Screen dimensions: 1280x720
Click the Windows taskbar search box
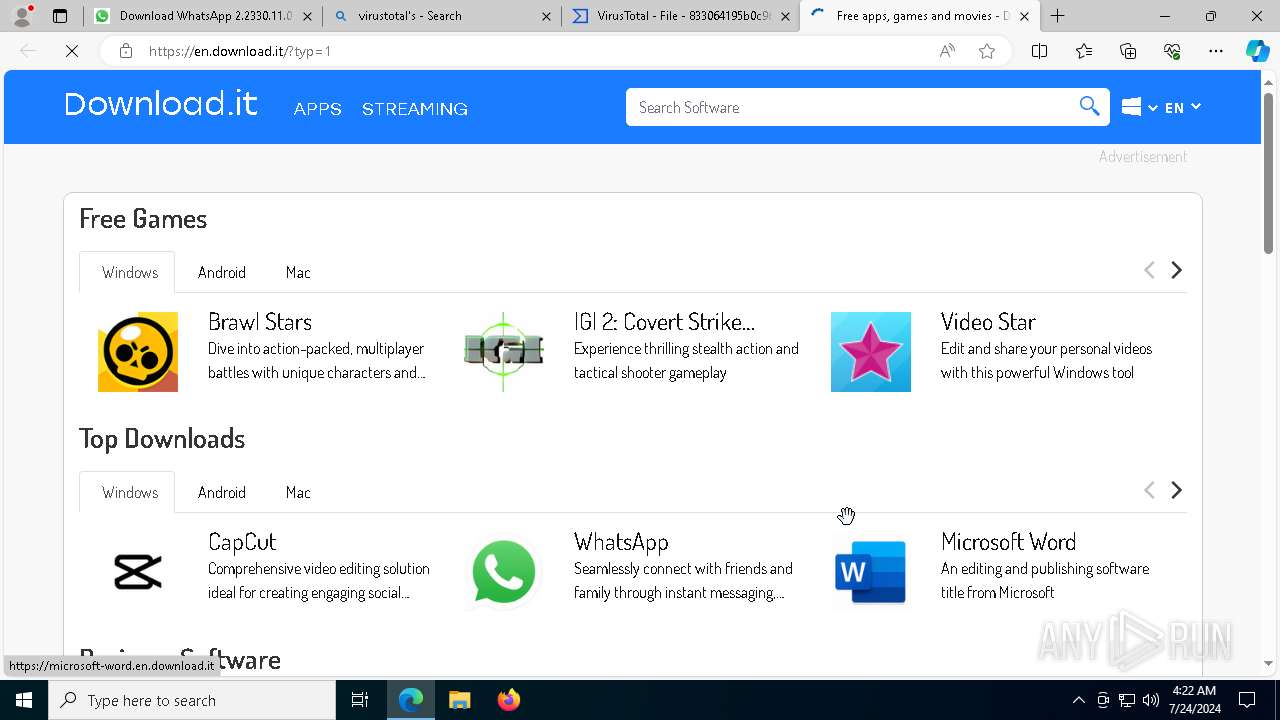pyautogui.click(x=192, y=700)
